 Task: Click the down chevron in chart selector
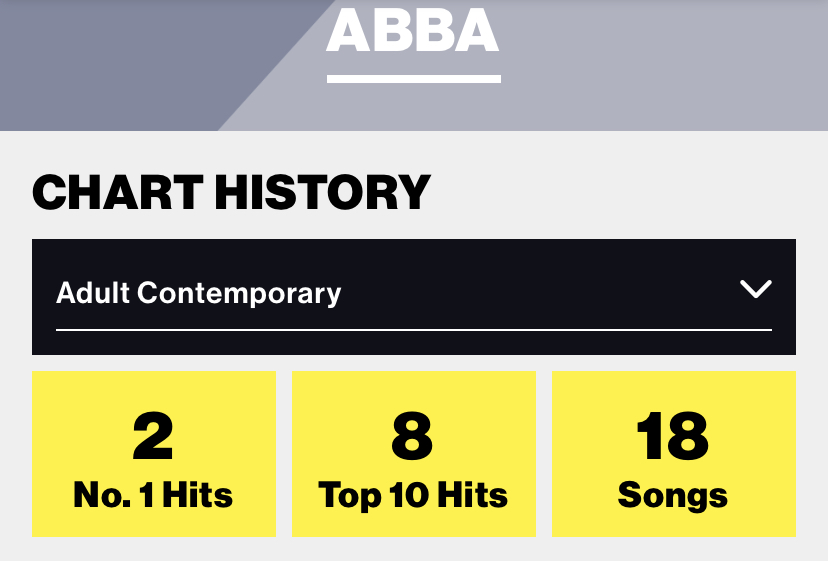(x=755, y=290)
